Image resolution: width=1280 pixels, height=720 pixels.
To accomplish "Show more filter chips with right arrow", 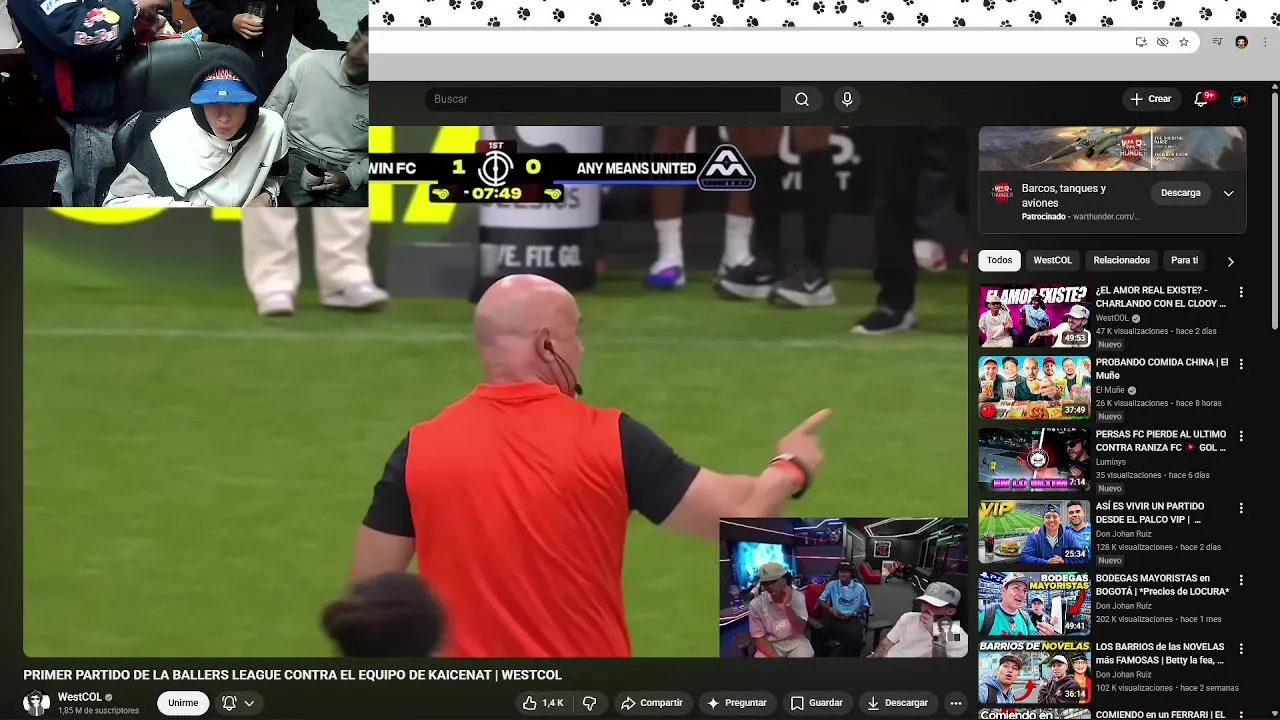I will (1230, 261).
